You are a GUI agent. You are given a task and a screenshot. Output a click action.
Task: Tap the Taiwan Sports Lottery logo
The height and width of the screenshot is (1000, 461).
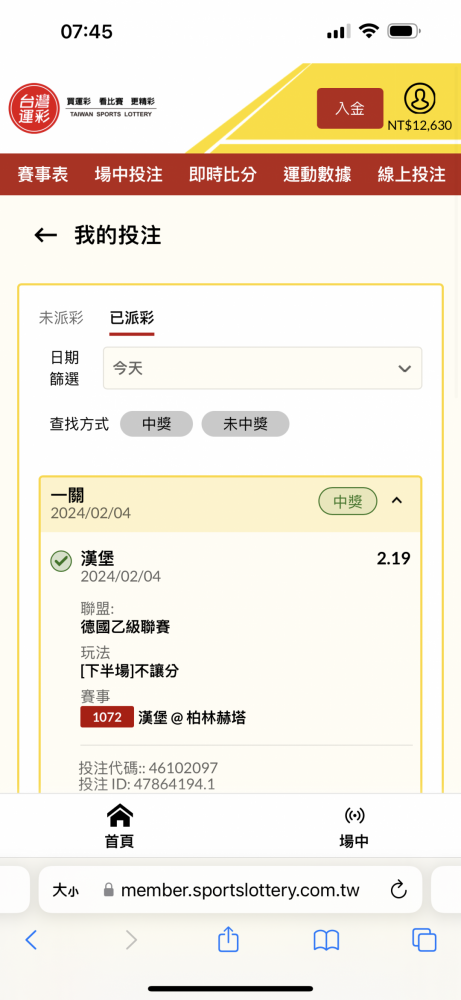[83, 108]
